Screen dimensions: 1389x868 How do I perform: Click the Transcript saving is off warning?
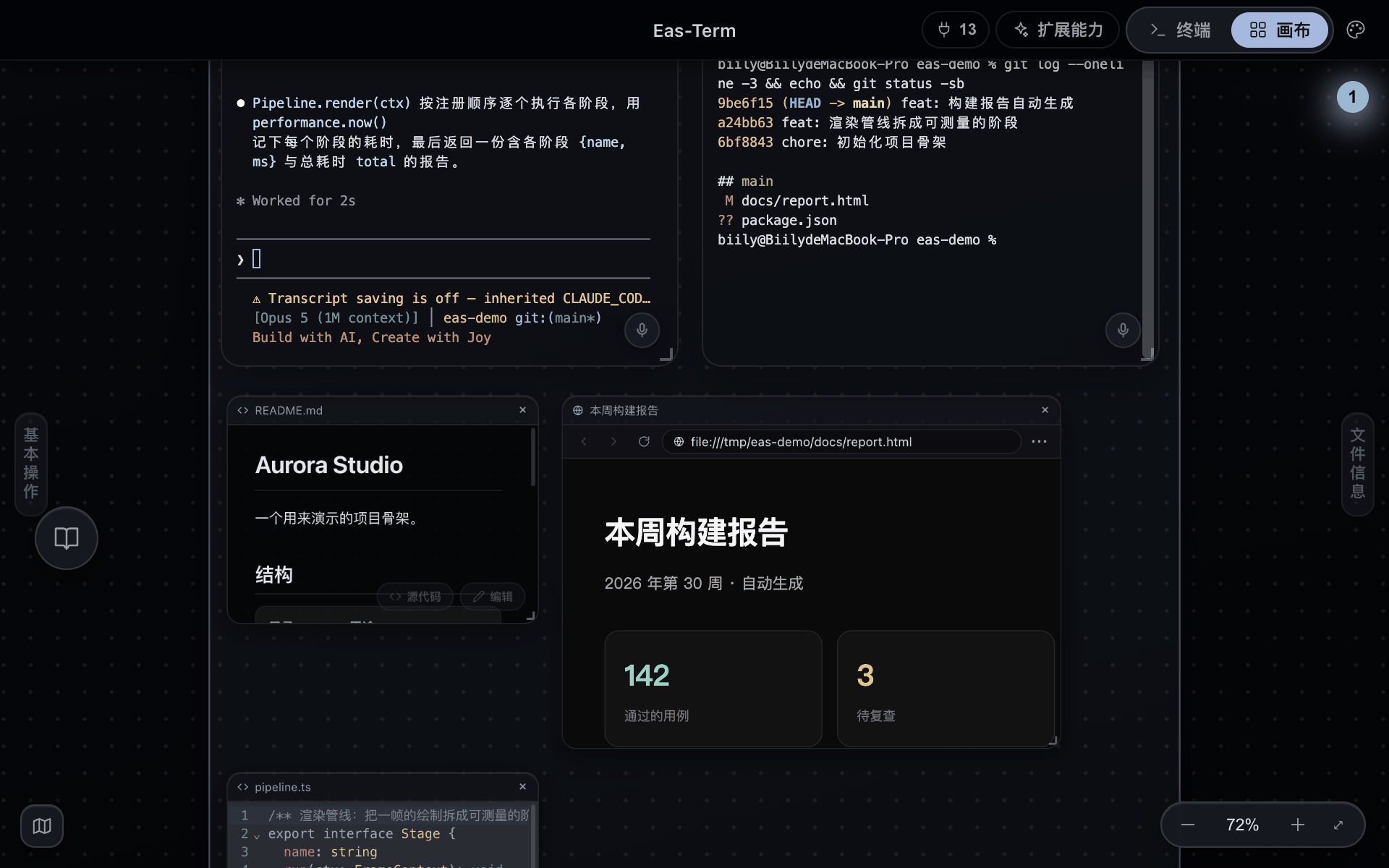451,299
